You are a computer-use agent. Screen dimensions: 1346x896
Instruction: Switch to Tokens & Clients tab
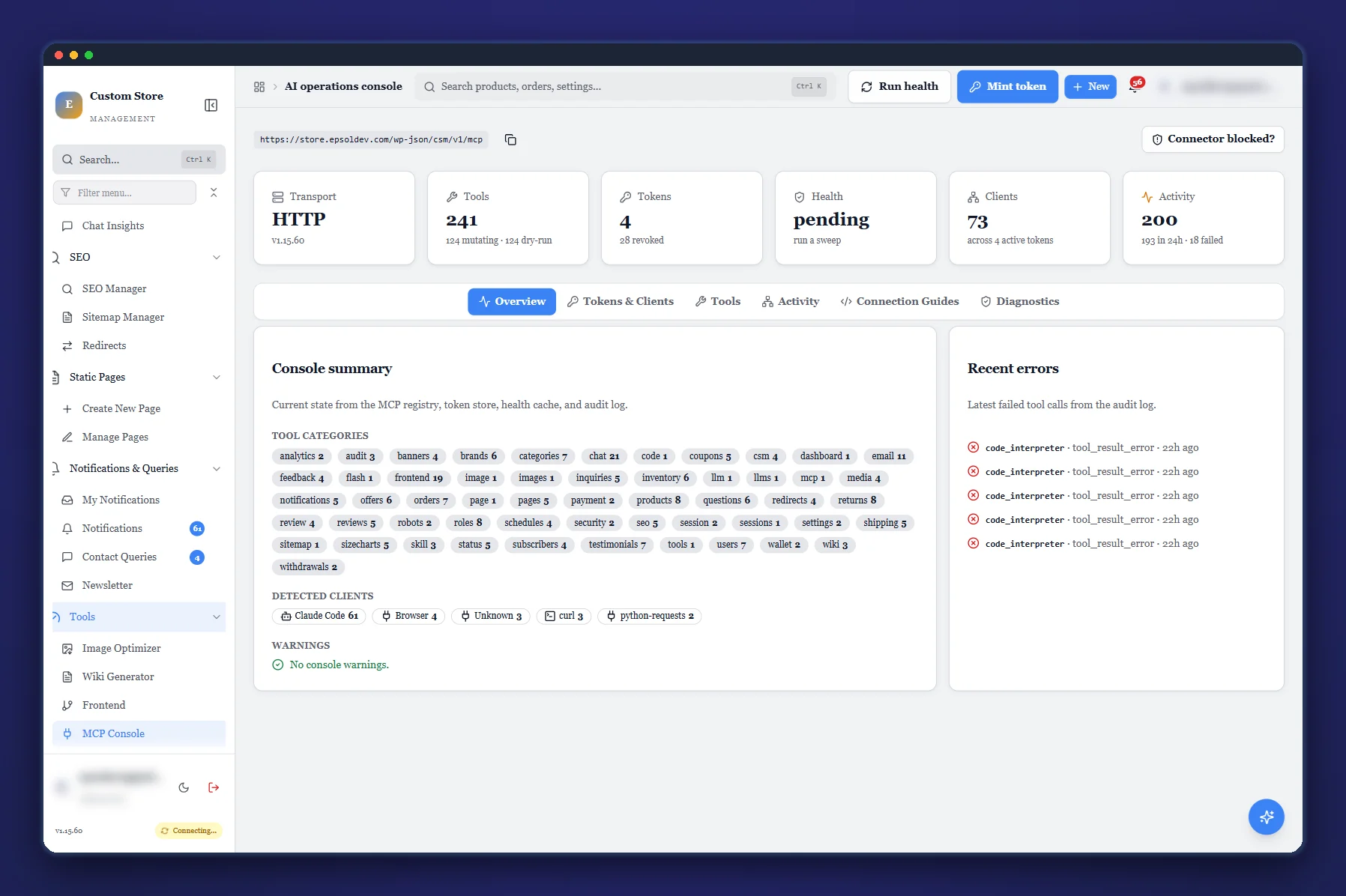pos(621,301)
